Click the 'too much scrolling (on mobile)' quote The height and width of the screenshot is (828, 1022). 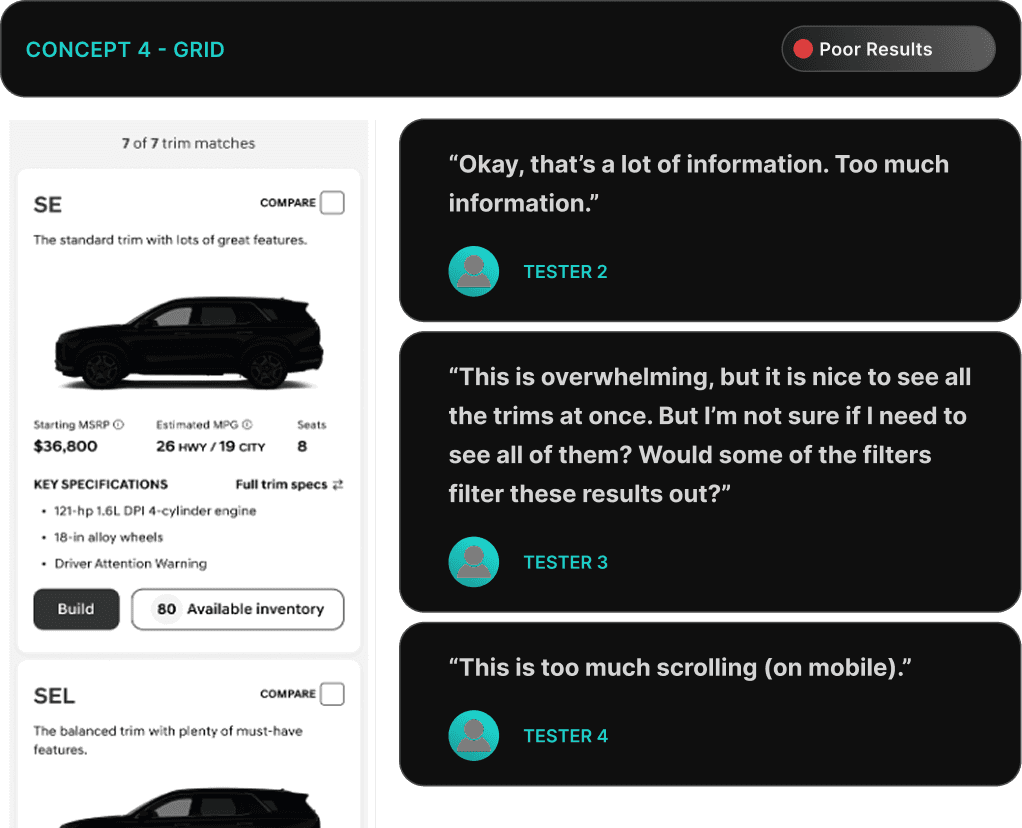tap(680, 668)
